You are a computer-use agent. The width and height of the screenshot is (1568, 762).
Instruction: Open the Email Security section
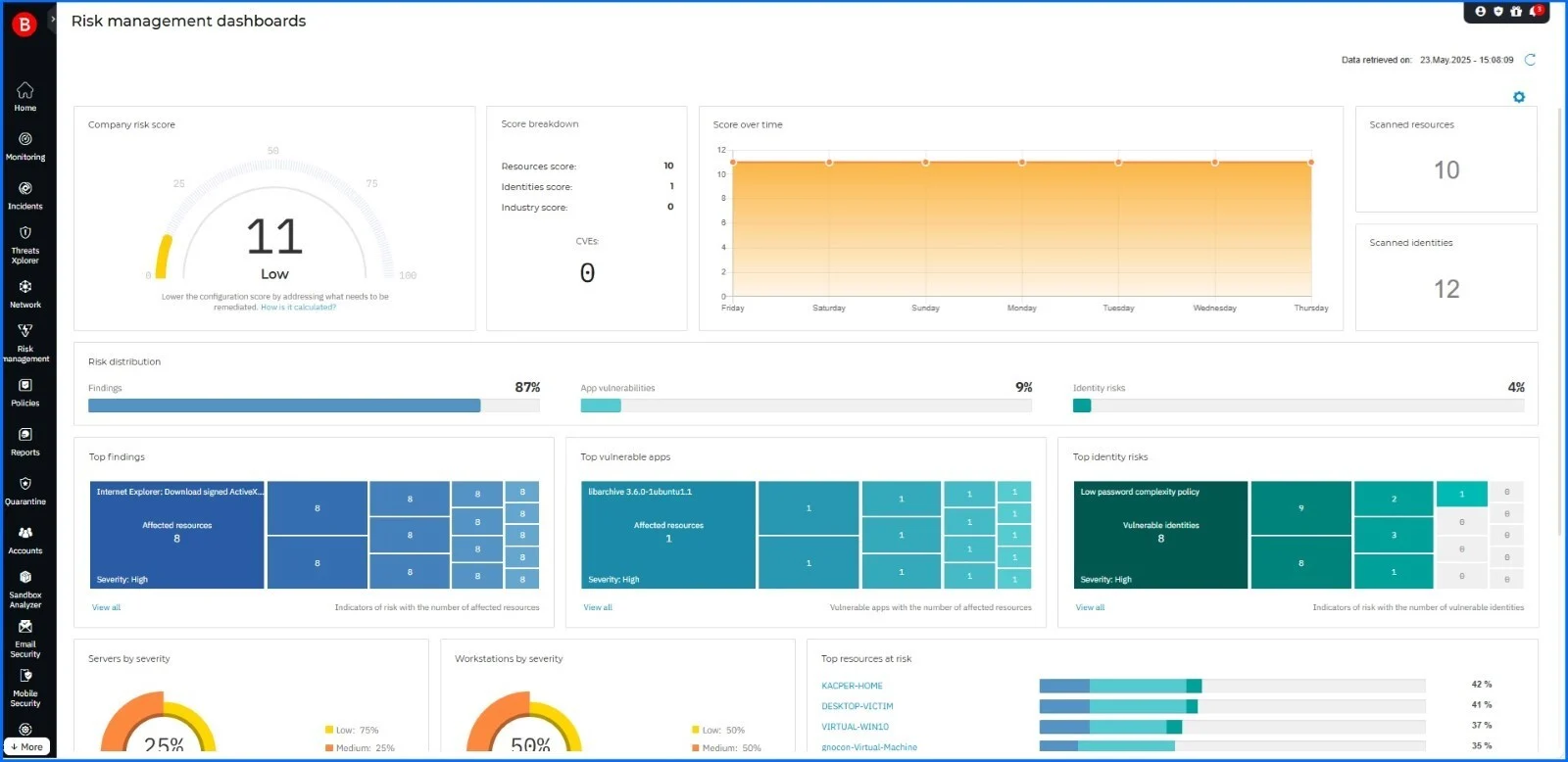[x=25, y=638]
